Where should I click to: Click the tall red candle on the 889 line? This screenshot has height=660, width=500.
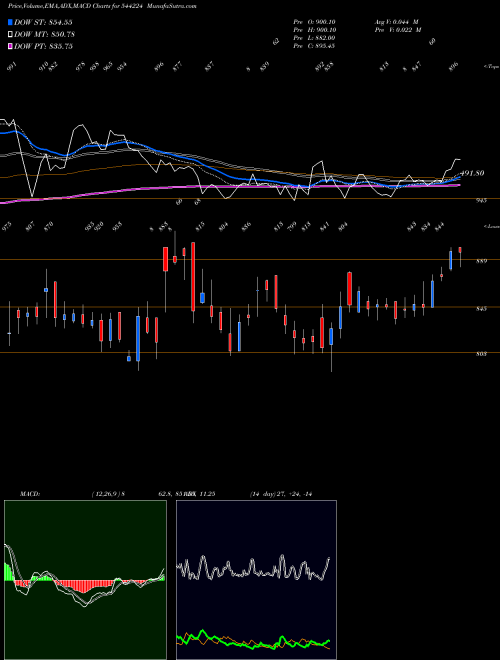[193, 277]
